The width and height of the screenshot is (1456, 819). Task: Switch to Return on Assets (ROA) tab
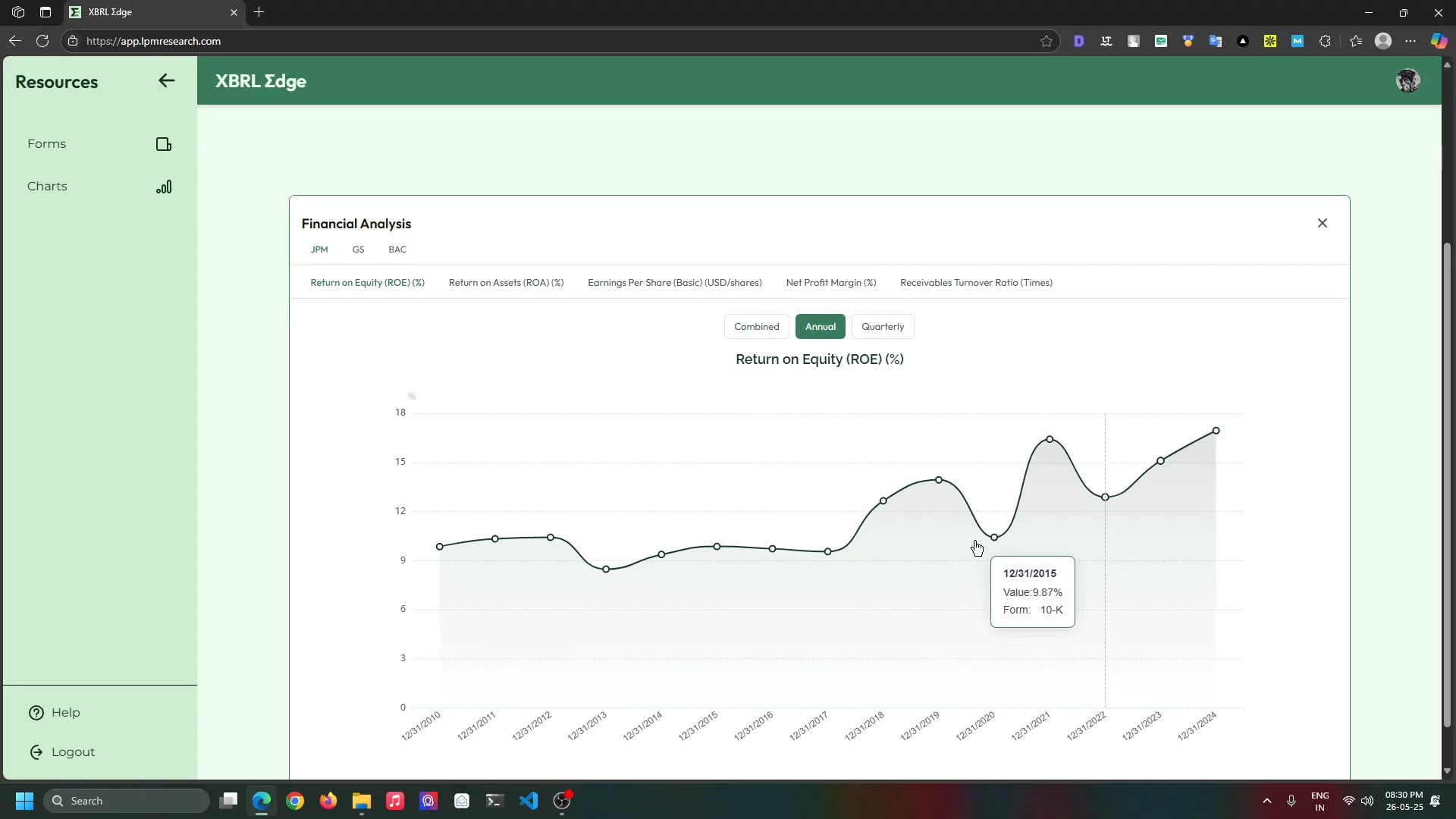click(x=506, y=283)
